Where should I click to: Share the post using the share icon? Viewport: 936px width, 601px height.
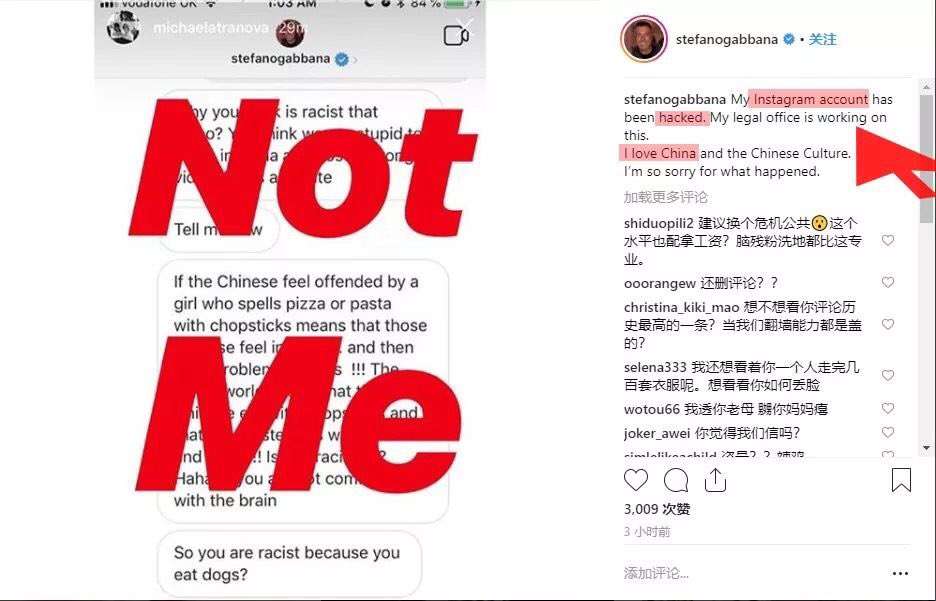click(x=715, y=480)
